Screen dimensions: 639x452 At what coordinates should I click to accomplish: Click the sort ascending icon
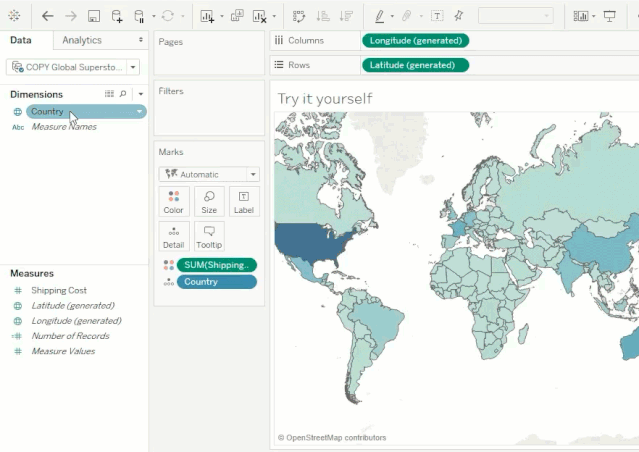323,16
